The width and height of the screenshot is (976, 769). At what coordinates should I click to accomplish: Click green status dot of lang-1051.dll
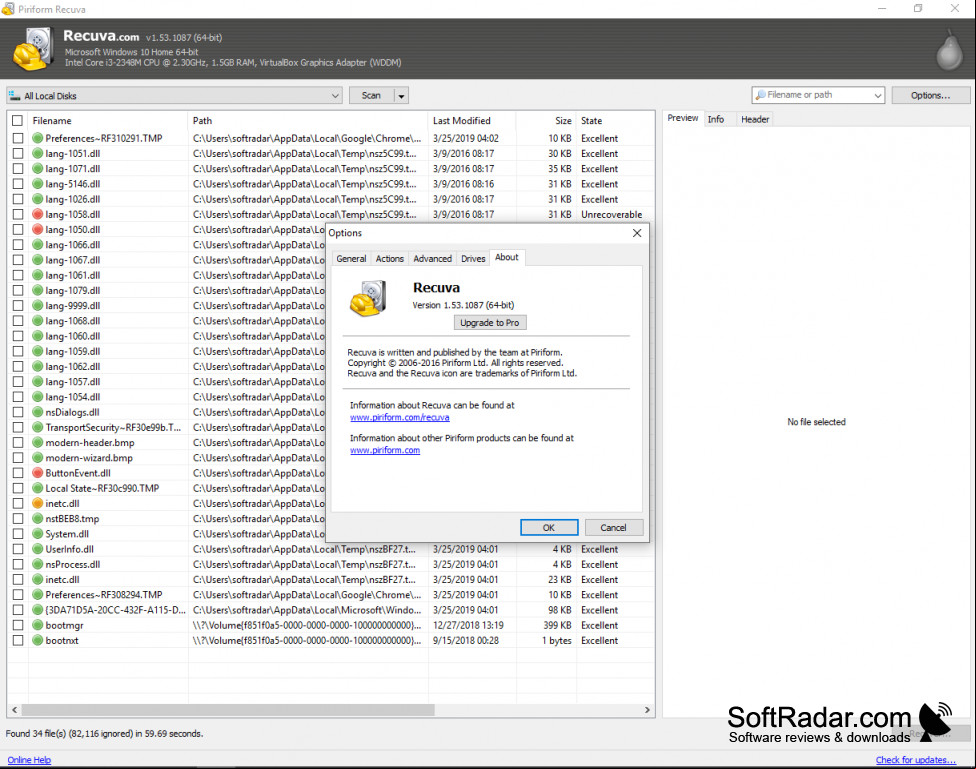(37, 153)
